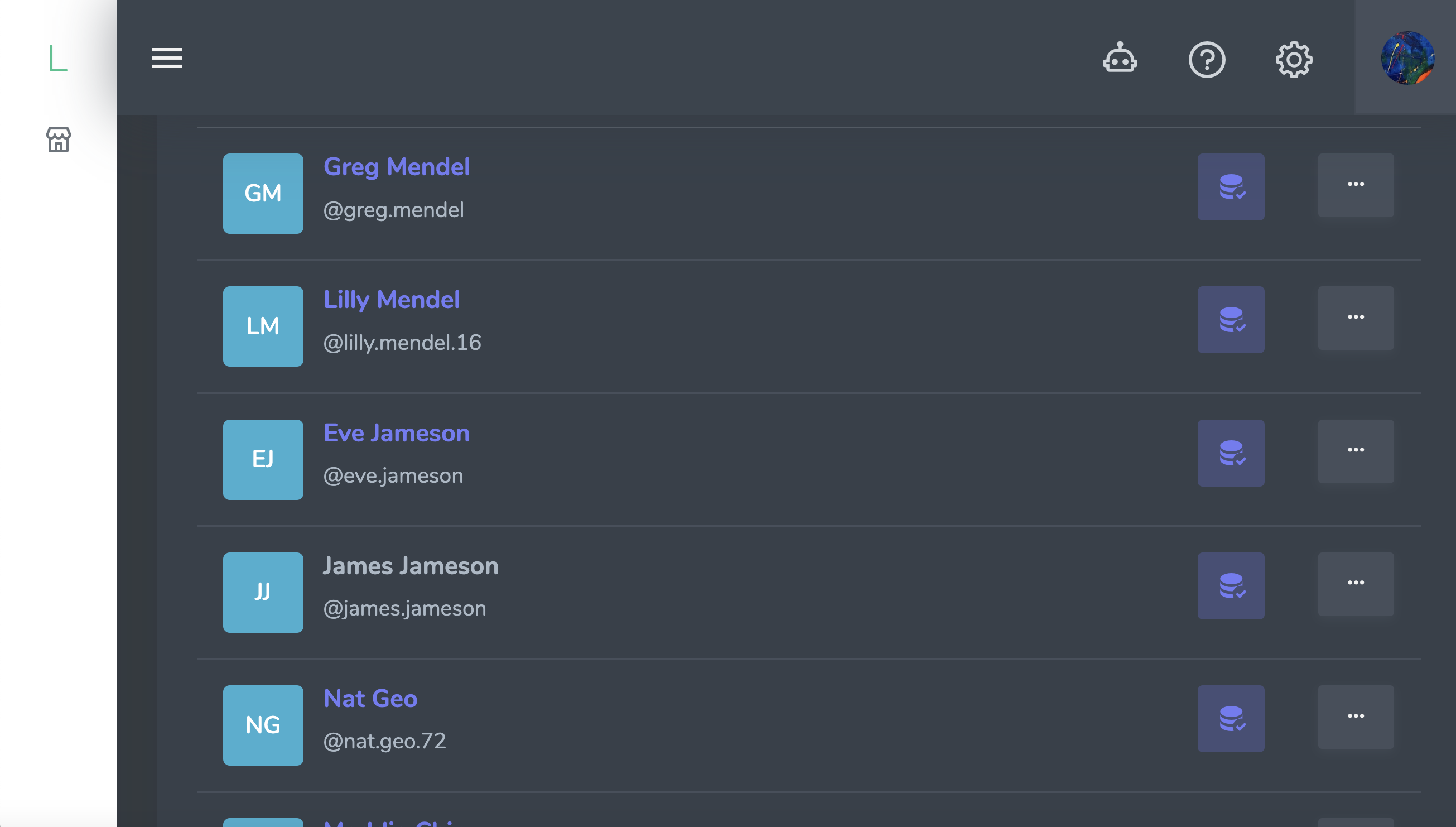Click the database check icon for Eve Jameson
Screen dimensions: 1456x827
(1231, 453)
